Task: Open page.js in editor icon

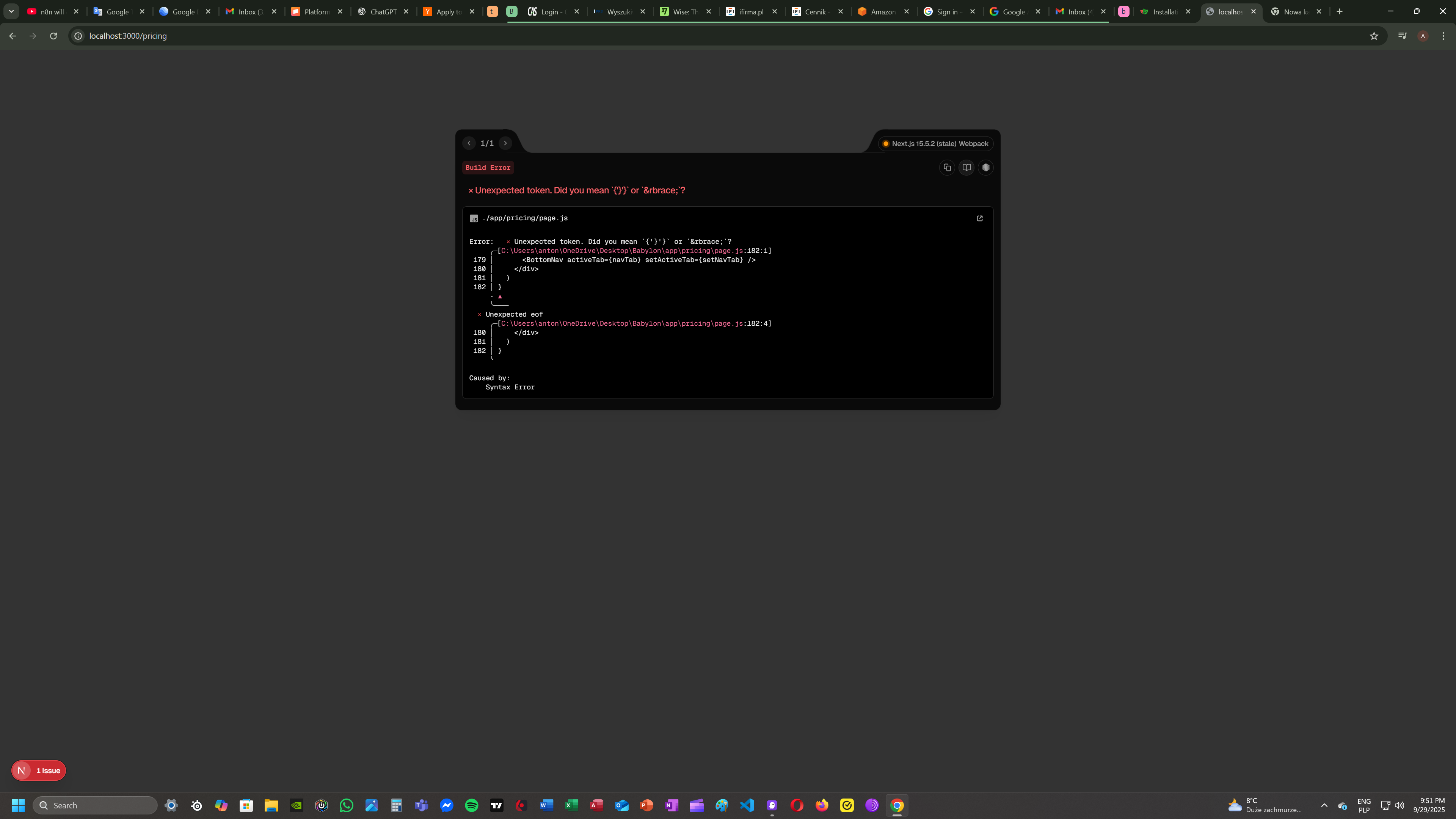Action: point(979,218)
